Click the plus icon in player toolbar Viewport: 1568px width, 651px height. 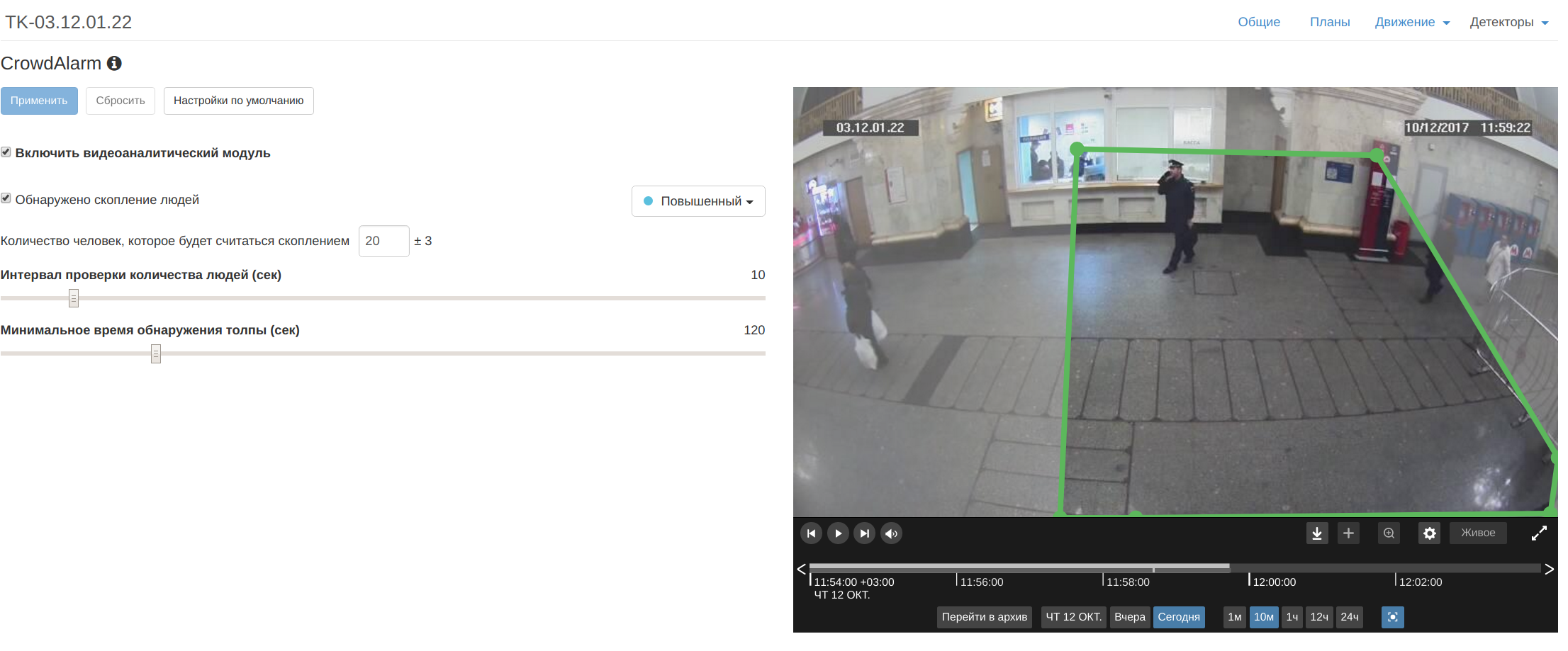[x=1348, y=533]
